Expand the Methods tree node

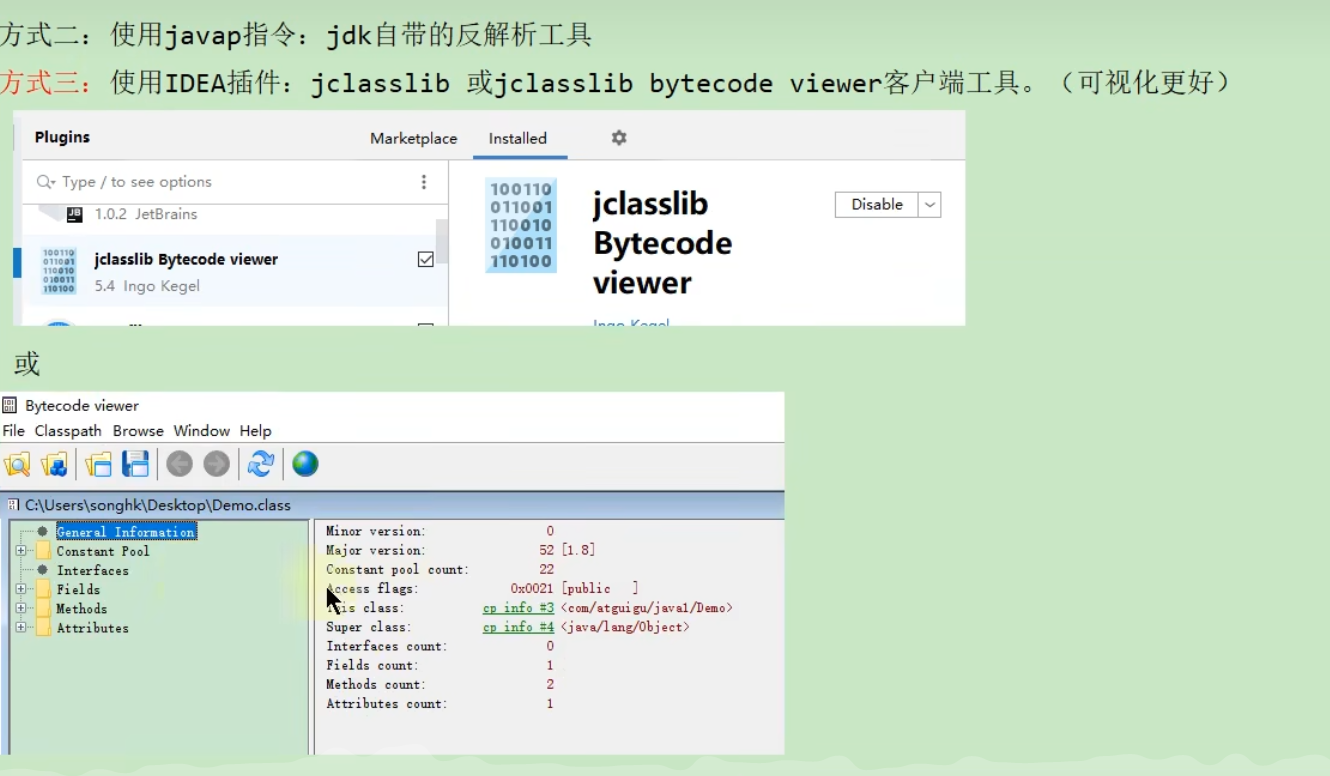(21, 608)
